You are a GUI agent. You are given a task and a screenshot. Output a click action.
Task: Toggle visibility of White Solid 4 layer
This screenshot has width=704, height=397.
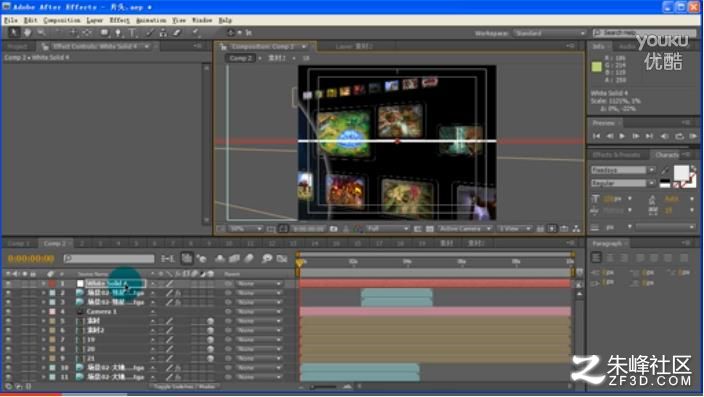[8, 283]
